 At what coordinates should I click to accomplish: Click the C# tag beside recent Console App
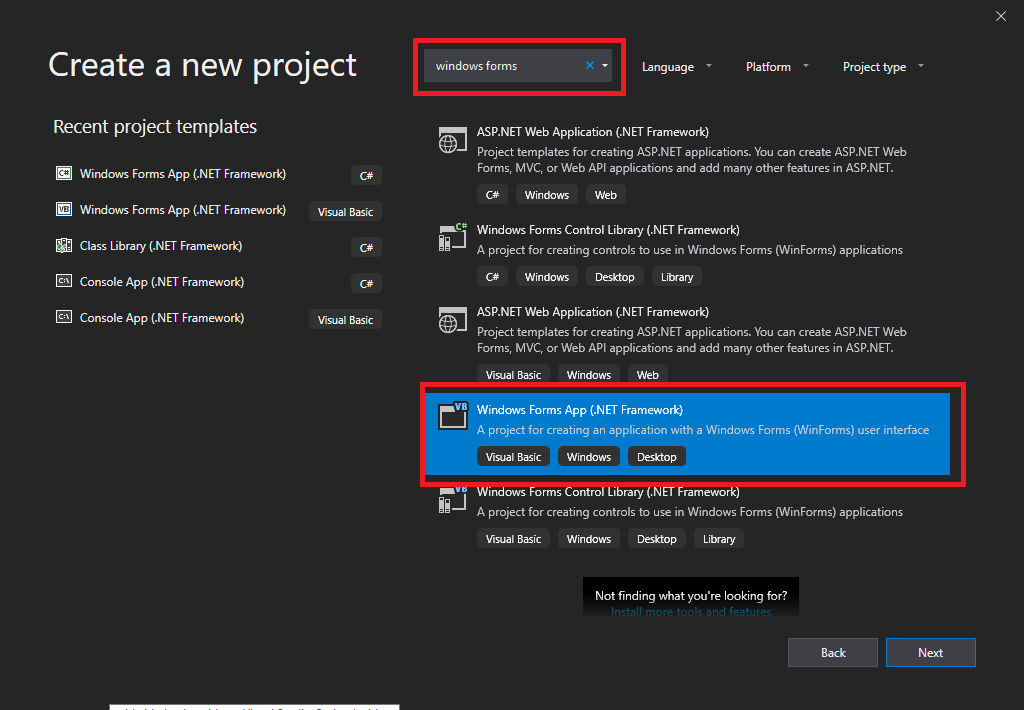coord(366,283)
